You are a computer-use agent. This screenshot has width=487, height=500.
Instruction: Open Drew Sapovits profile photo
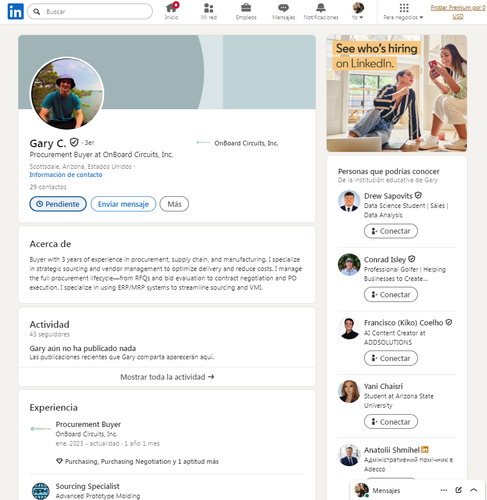(349, 201)
